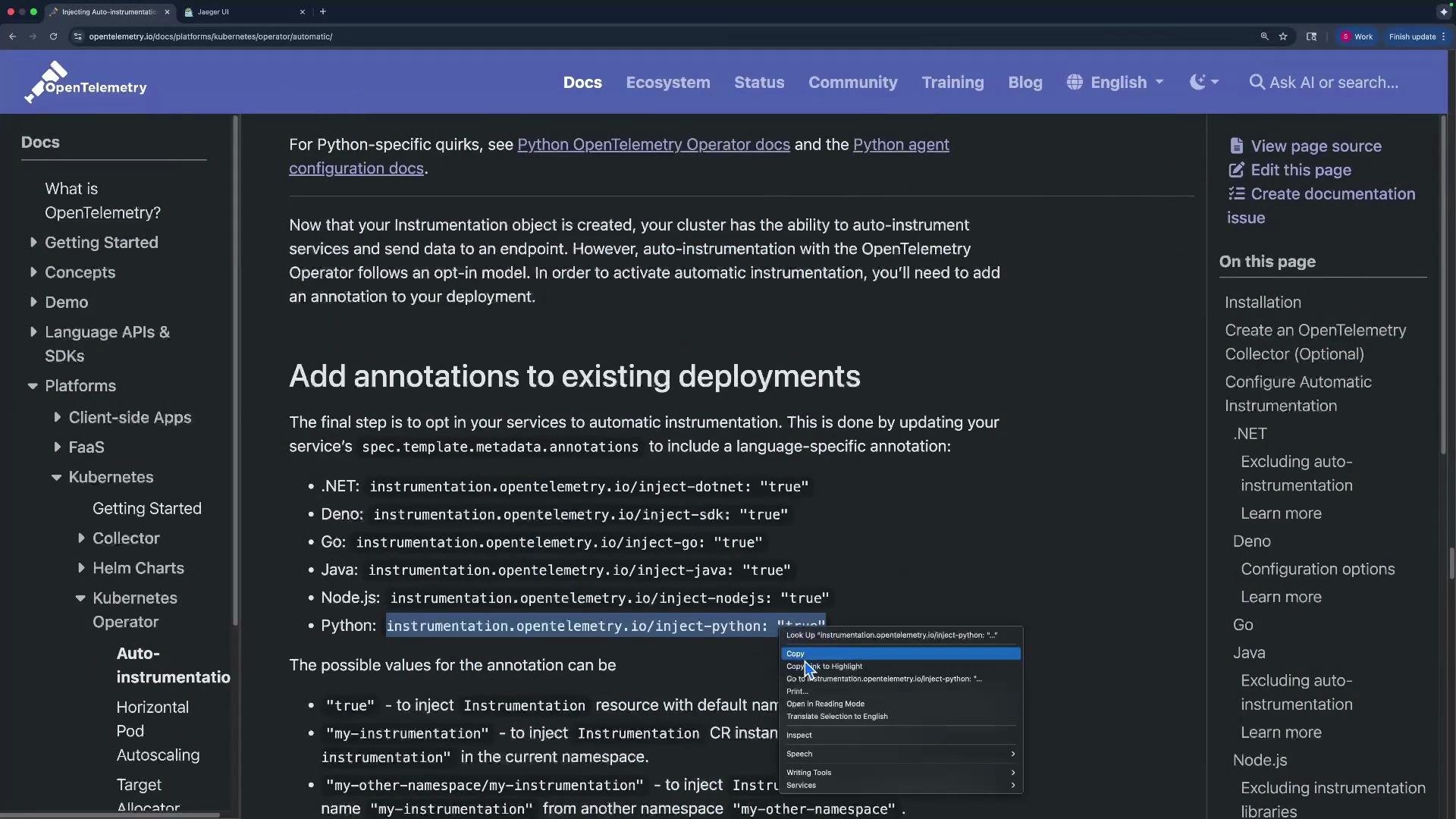Choose Look Up instrumentation menu item
1456x819 pixels.
pos(901,635)
